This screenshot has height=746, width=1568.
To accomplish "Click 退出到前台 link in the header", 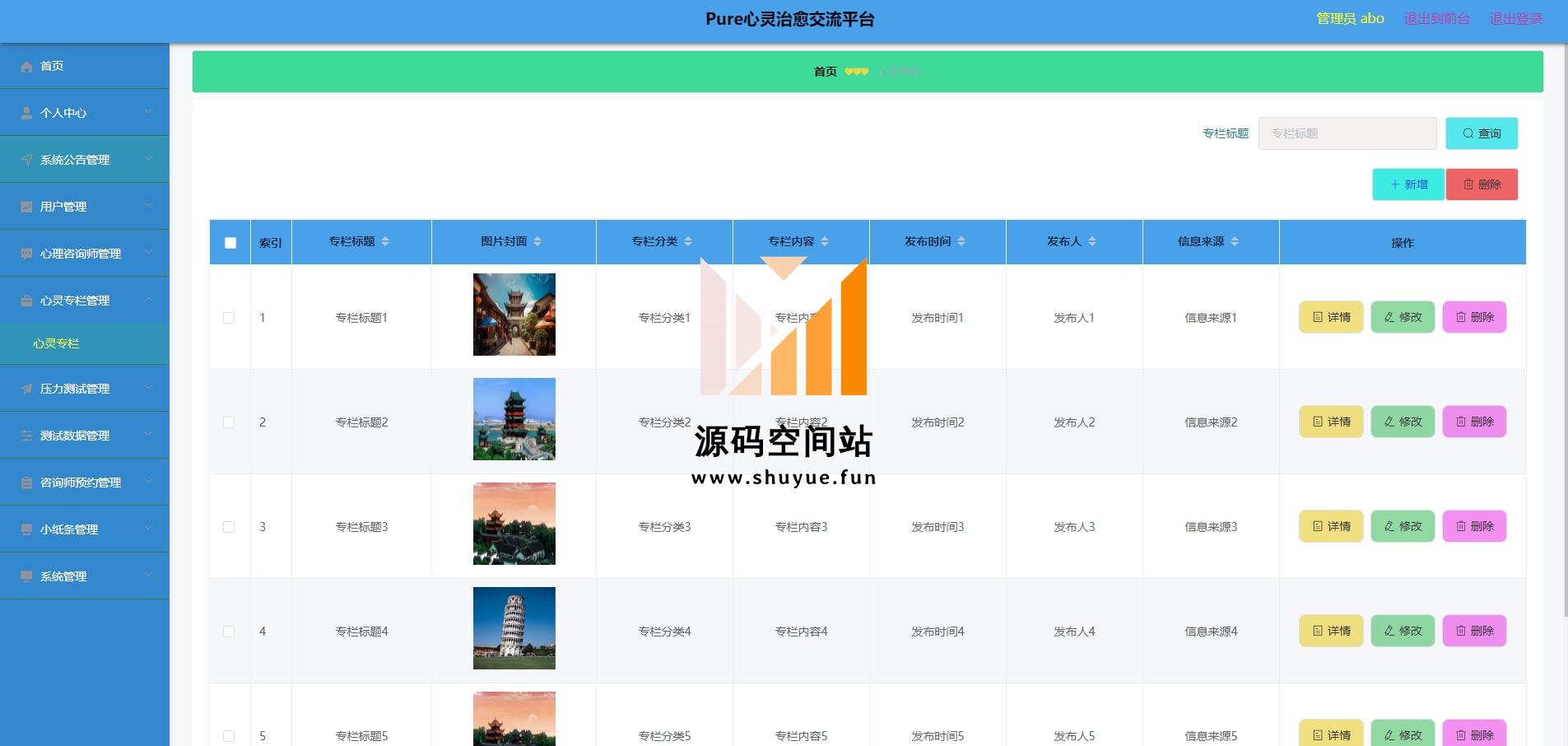I will (x=1436, y=18).
